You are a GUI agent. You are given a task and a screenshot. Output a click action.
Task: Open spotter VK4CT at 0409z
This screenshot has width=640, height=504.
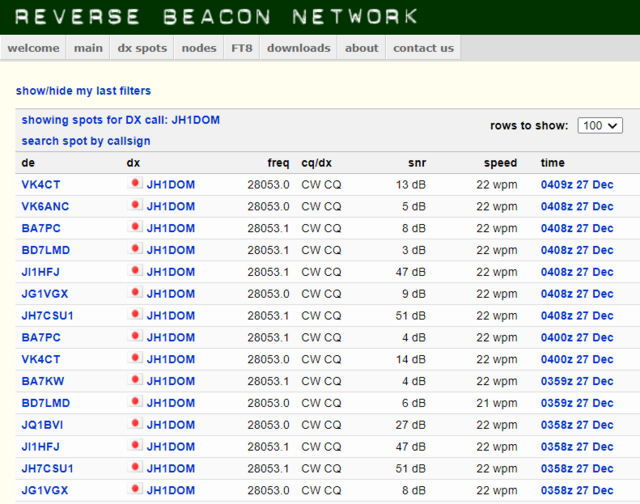41,185
